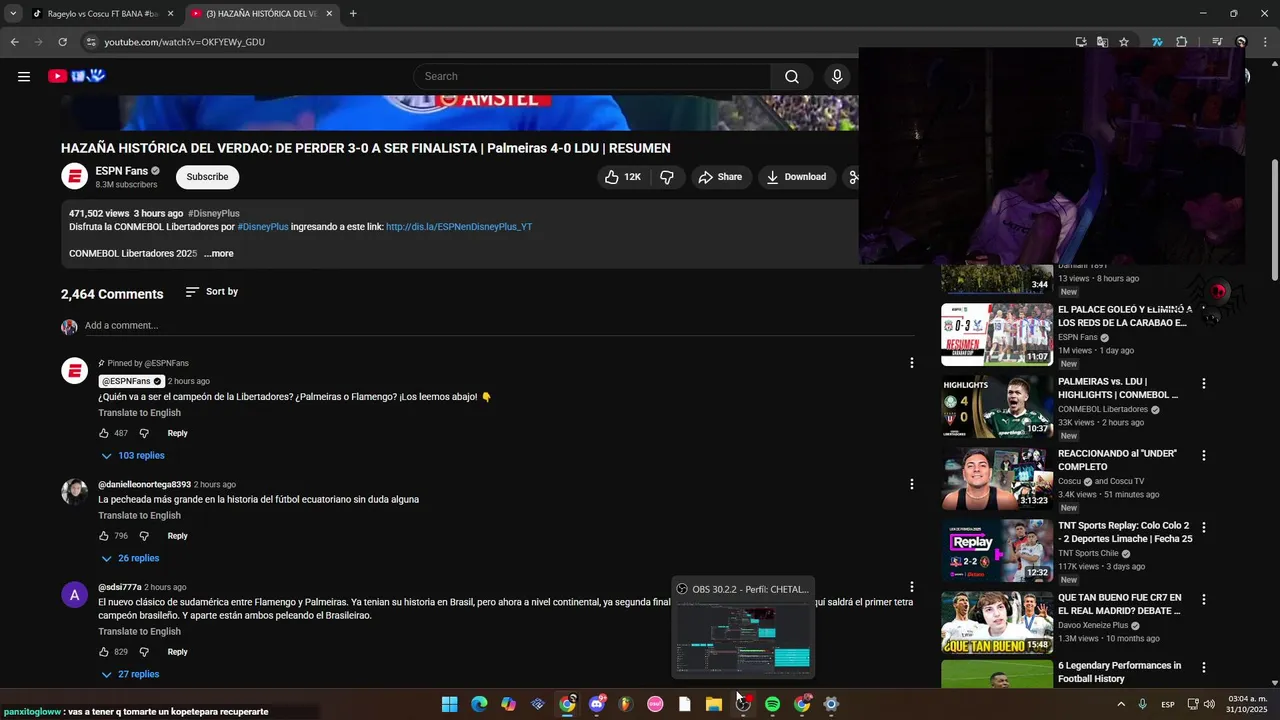Click the YouTube logo

[77, 76]
